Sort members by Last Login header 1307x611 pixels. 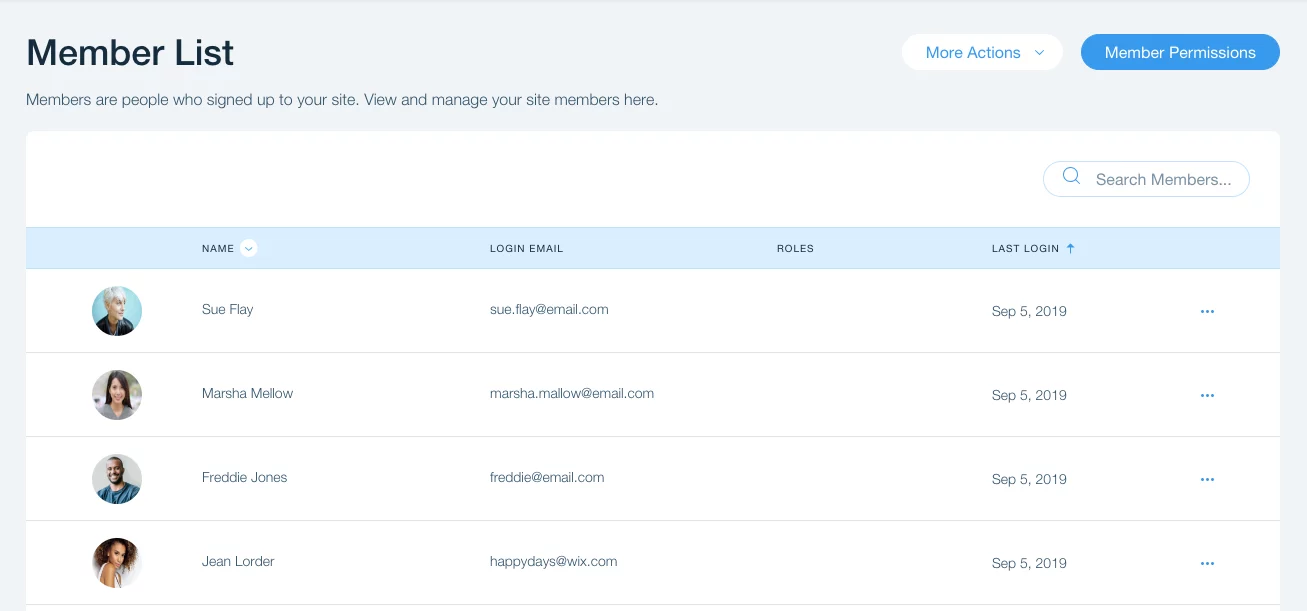(x=1025, y=248)
